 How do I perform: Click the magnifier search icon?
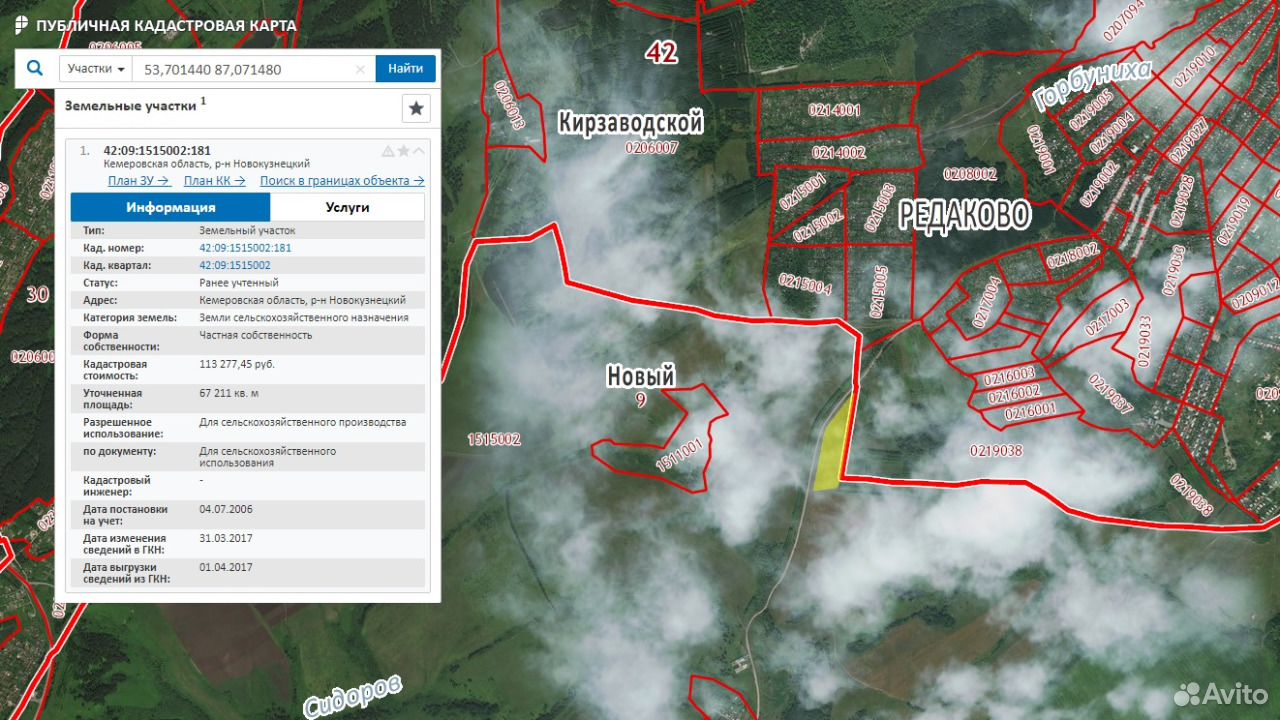[x=35, y=68]
